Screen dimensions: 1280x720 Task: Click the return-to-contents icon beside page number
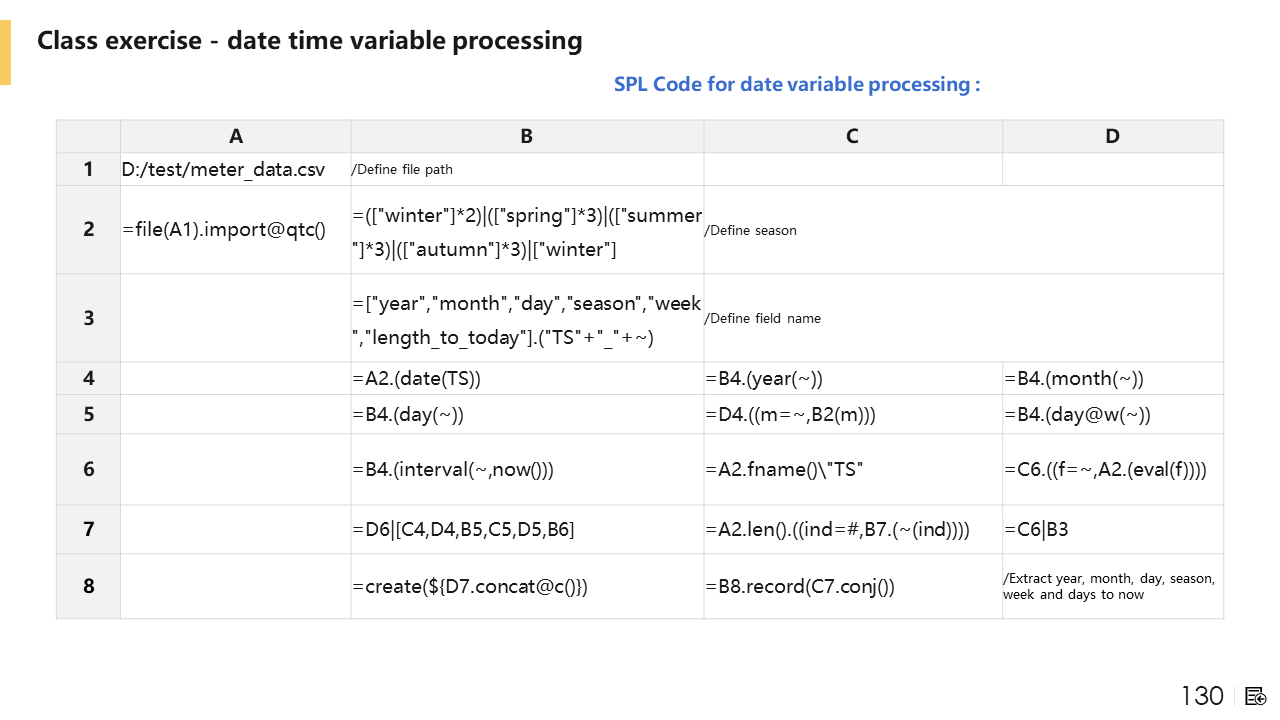tap(1256, 696)
